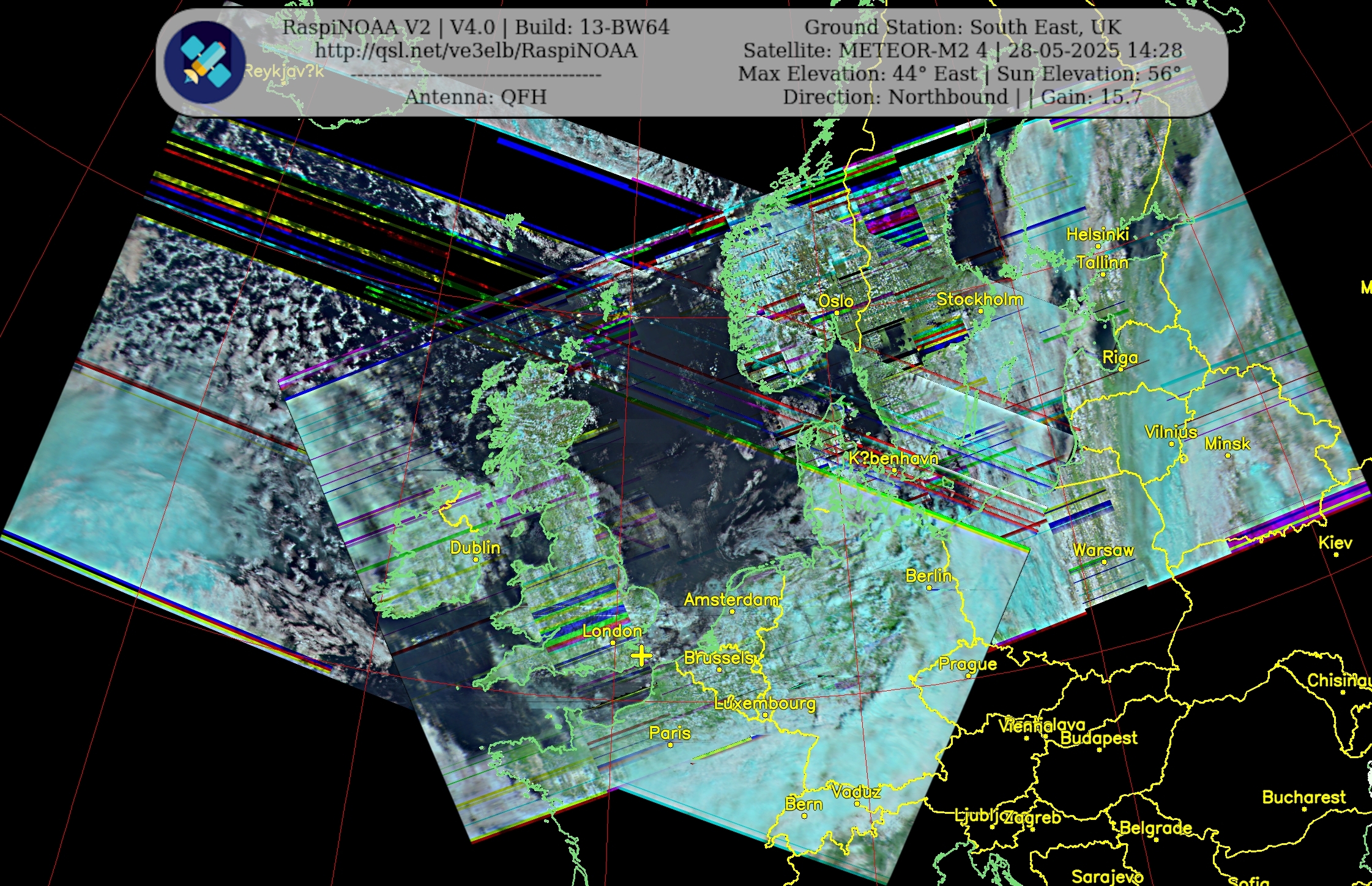The height and width of the screenshot is (886, 1372).
Task: Click 'Direction: Northbound | | Gain: 15.7' text
Action: (x=963, y=97)
